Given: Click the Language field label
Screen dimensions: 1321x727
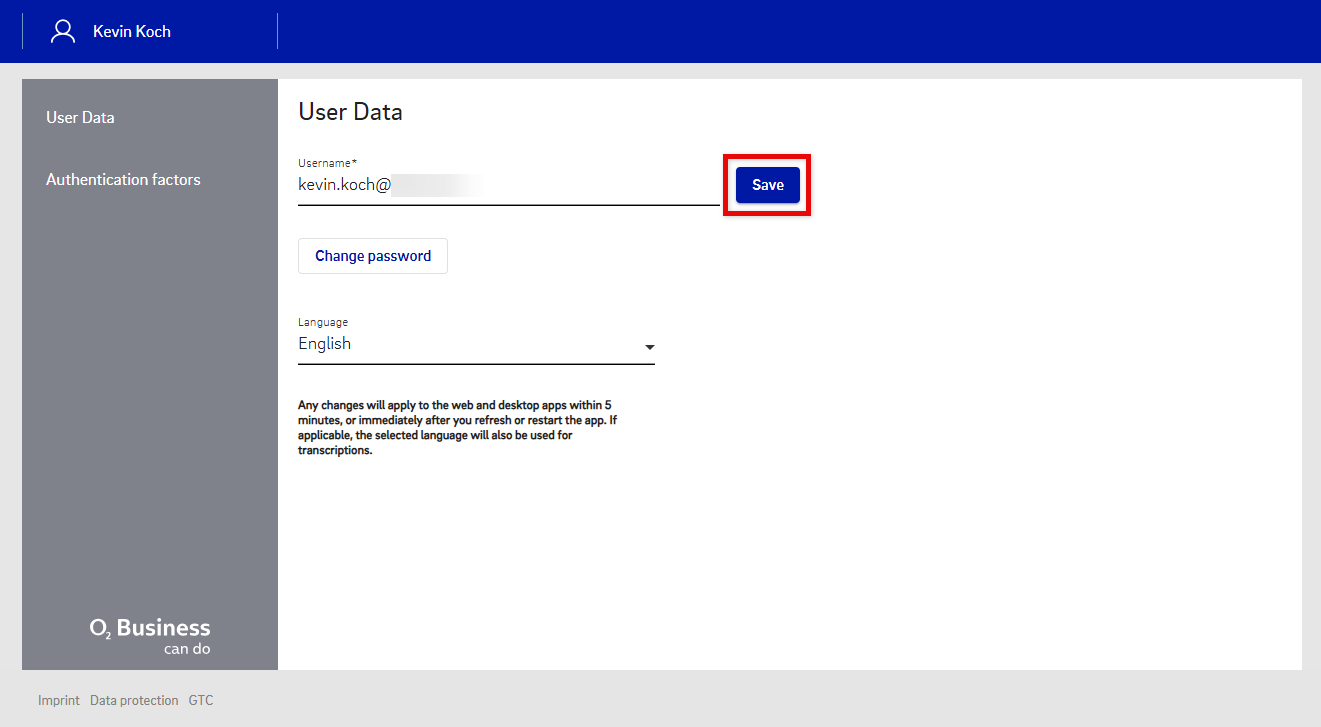Looking at the screenshot, I should click(323, 322).
